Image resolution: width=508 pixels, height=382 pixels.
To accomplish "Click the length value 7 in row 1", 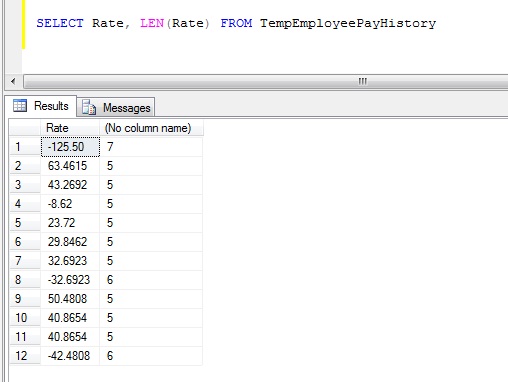I will (151, 147).
